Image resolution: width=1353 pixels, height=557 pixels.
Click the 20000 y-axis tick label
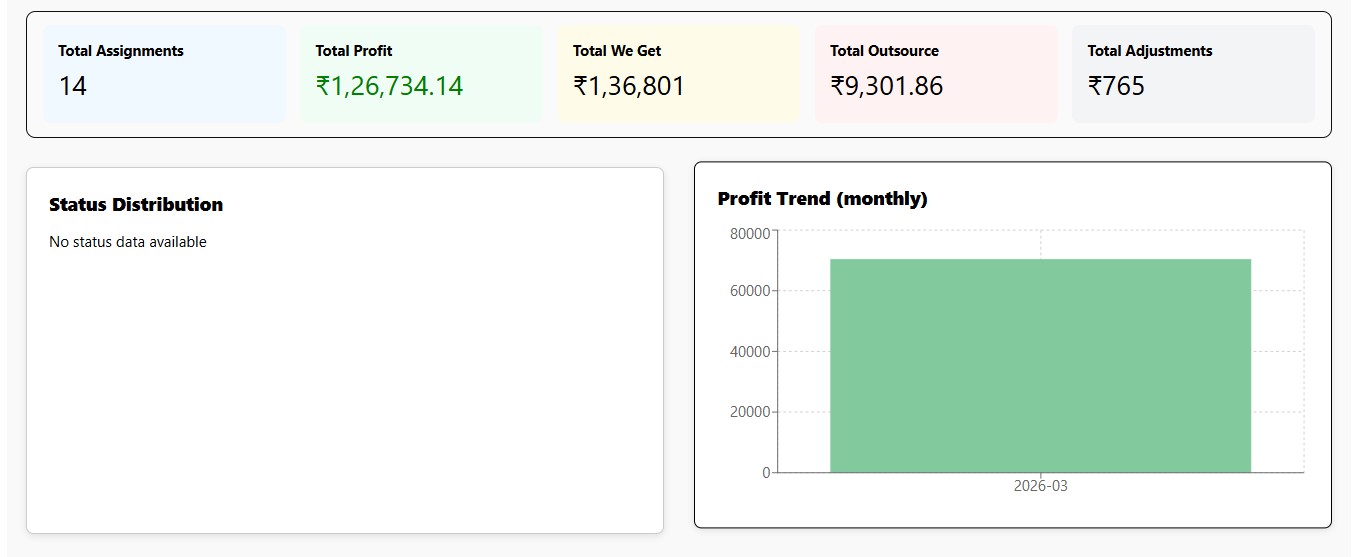click(750, 412)
